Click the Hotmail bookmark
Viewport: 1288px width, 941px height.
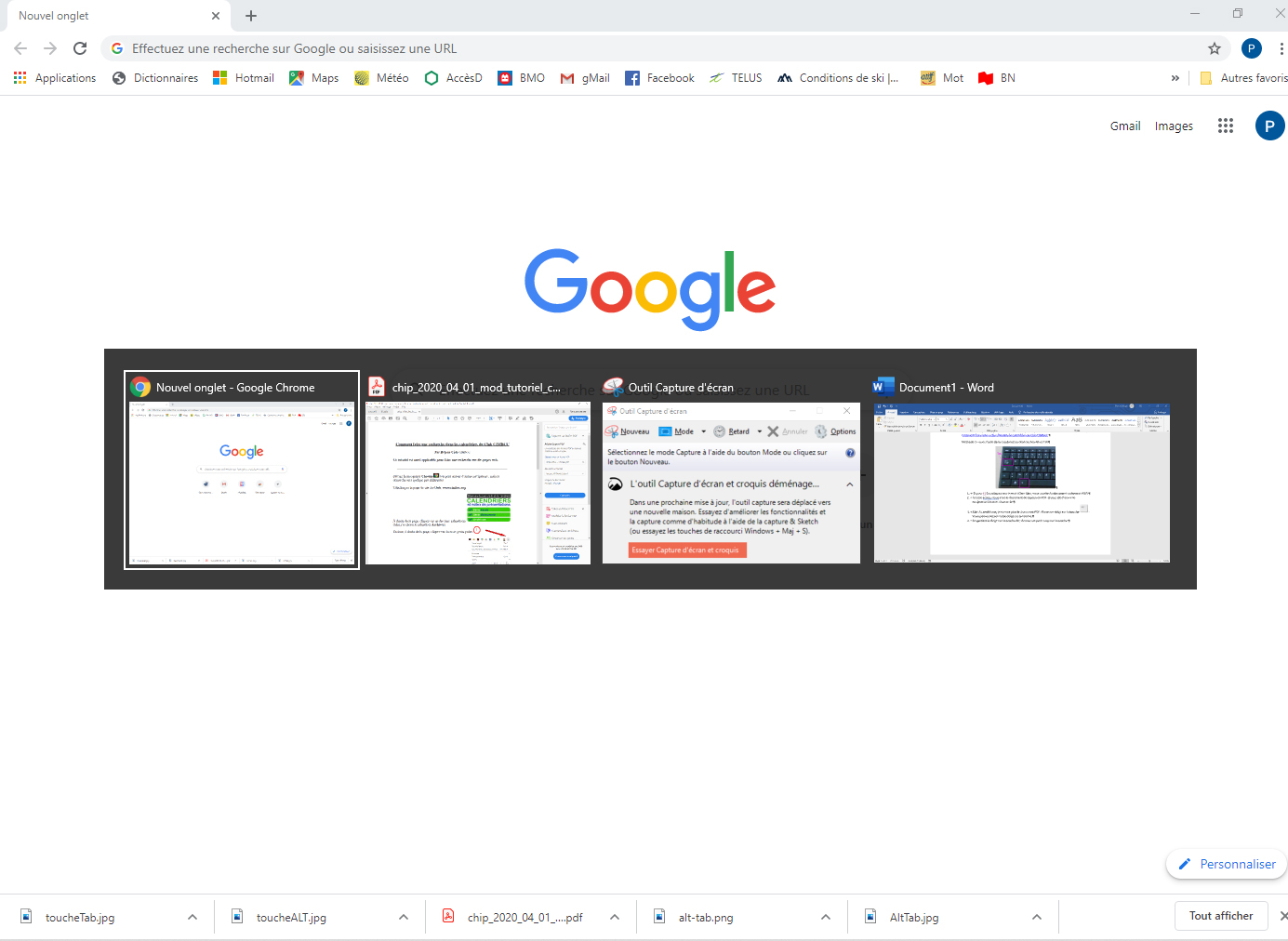tap(244, 78)
